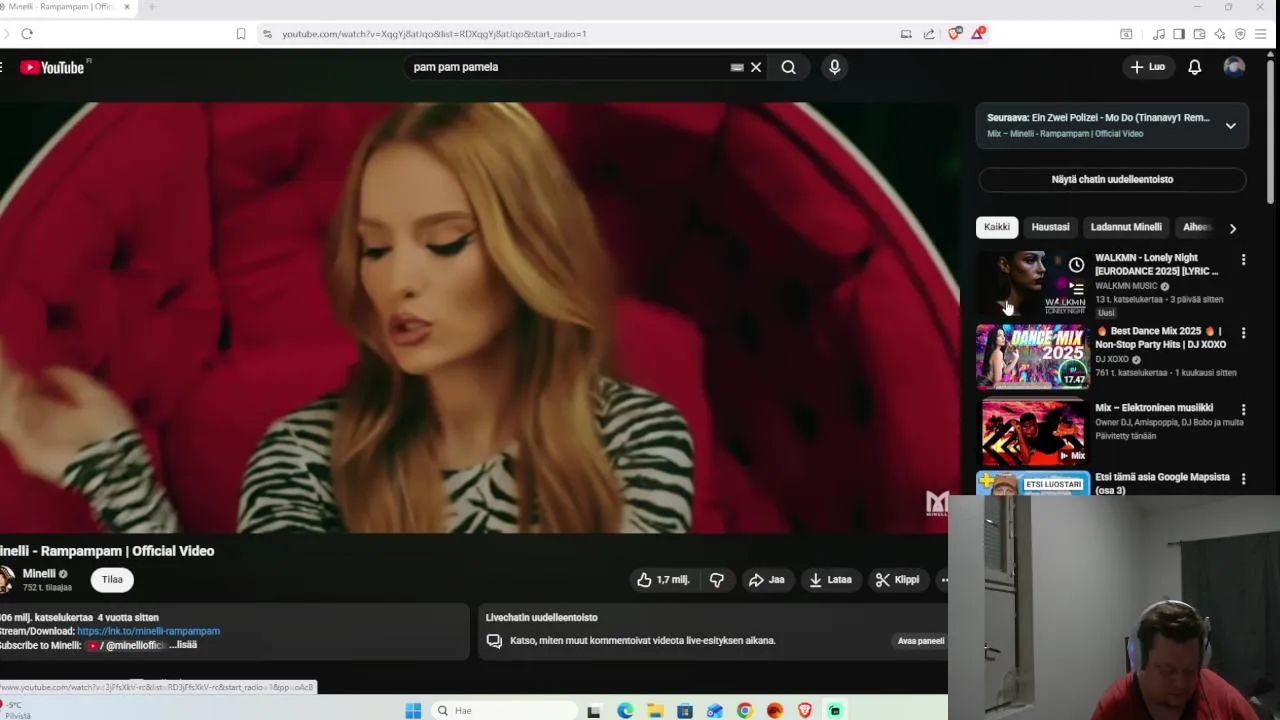Open Google Chrome from the taskbar
Viewport: 1280px width, 720px height.
click(745, 711)
